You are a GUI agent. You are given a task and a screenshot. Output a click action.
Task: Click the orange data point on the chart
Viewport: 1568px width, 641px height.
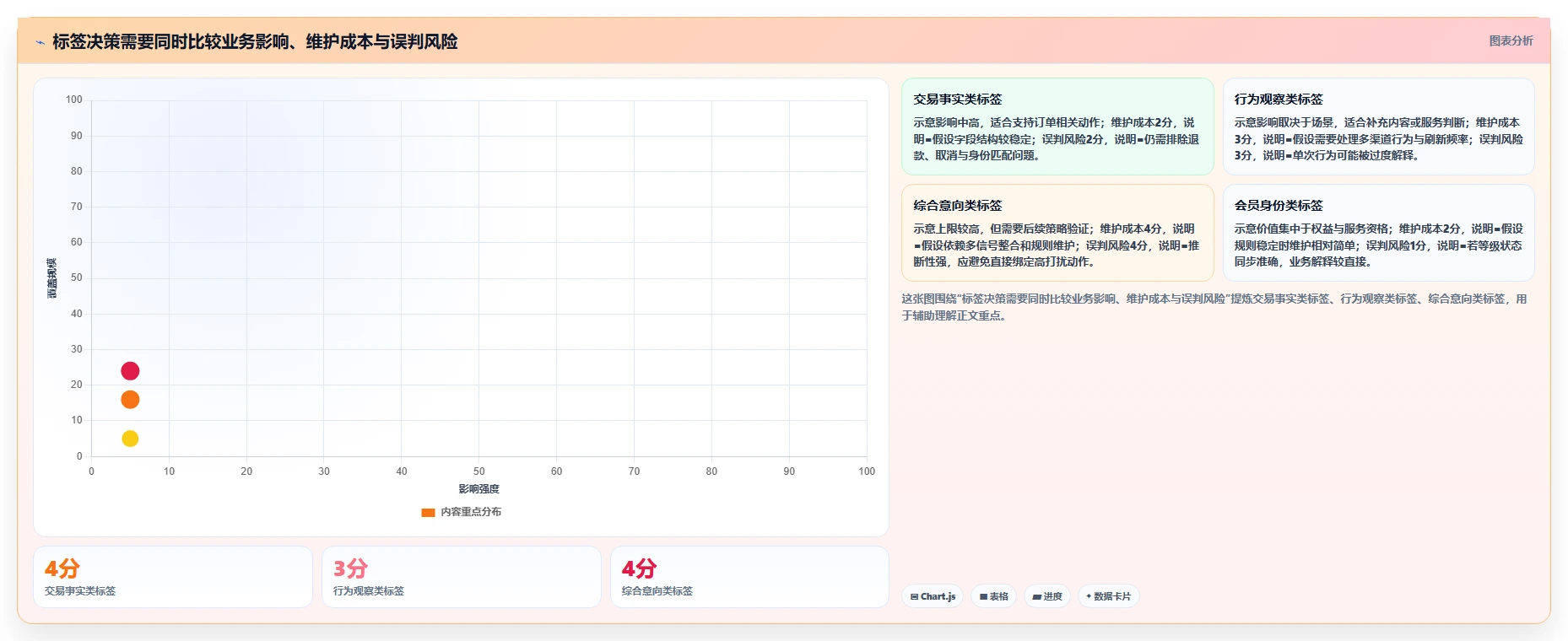coord(130,400)
